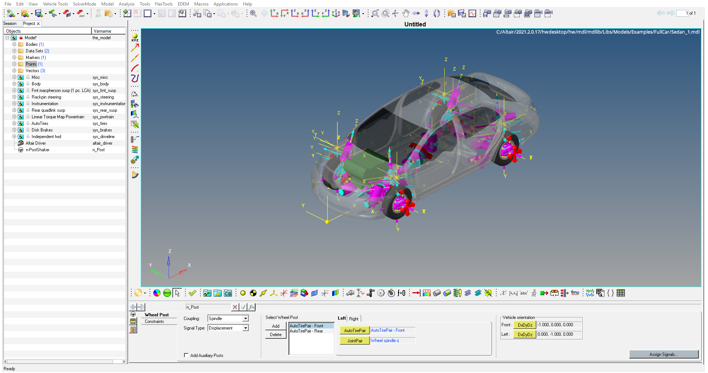Viewport: 708px width, 373px height.
Task: Click the Assign Signals button
Action: (x=663, y=354)
